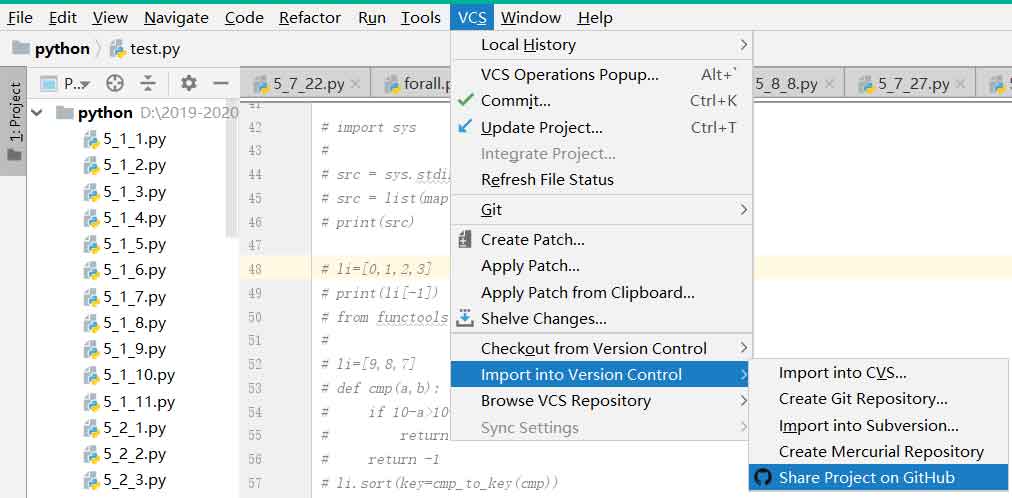Select 5_1_8.py in project tree
The height and width of the screenshot is (498, 1012).
pyautogui.click(x=125, y=323)
